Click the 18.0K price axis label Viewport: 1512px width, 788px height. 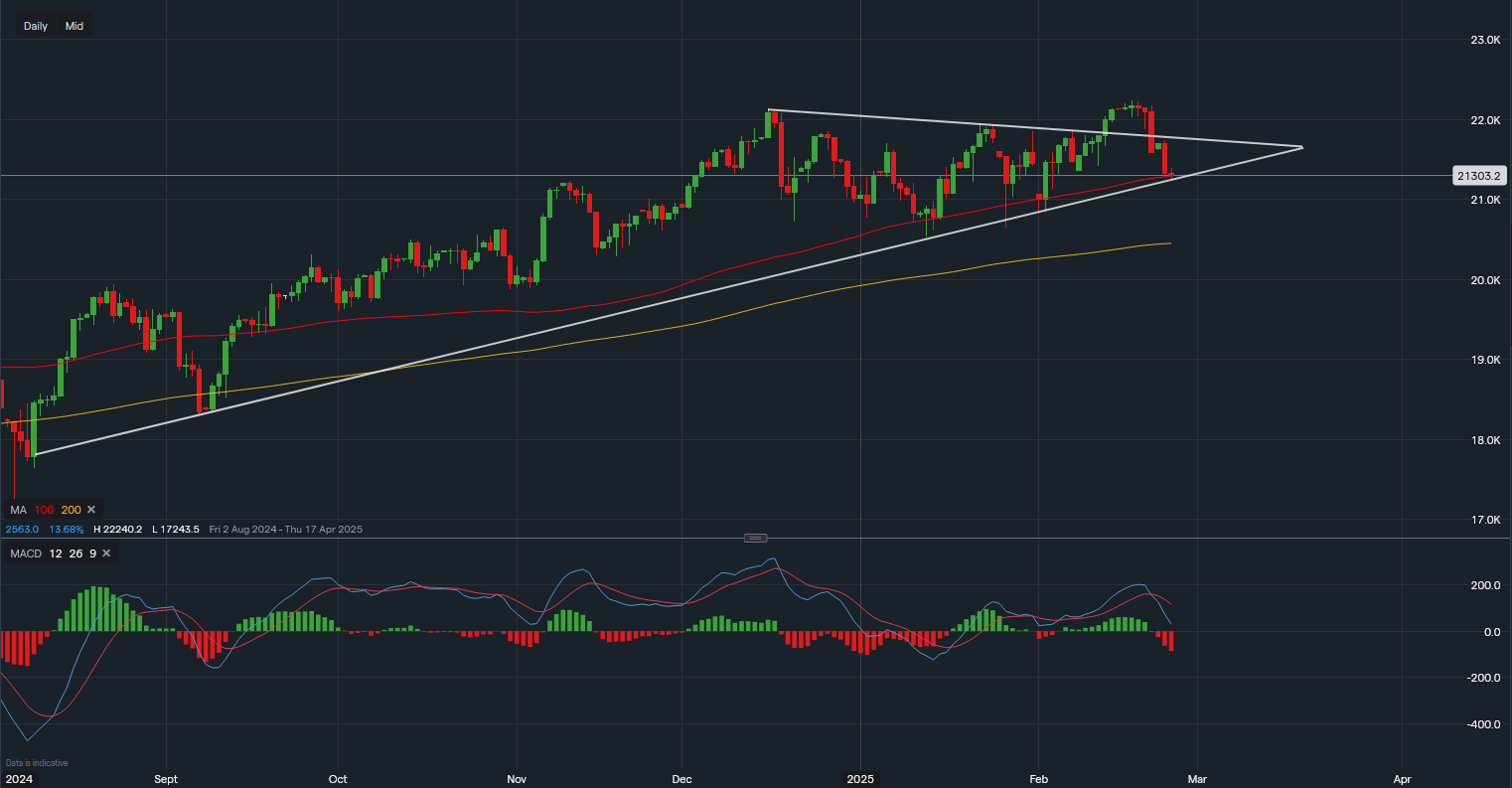click(1486, 440)
